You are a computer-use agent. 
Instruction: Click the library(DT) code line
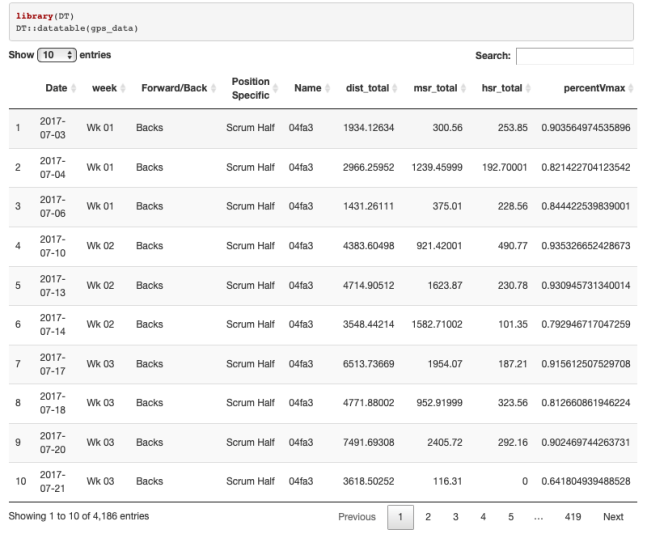click(45, 16)
